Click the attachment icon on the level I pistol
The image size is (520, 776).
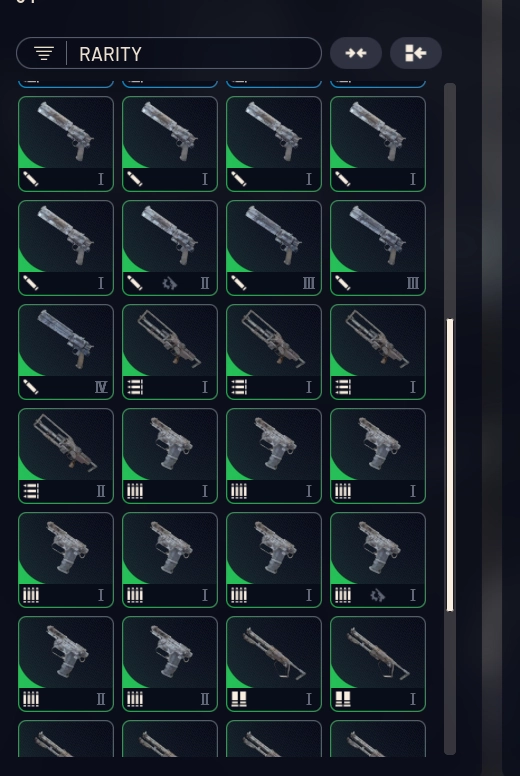pos(378,595)
